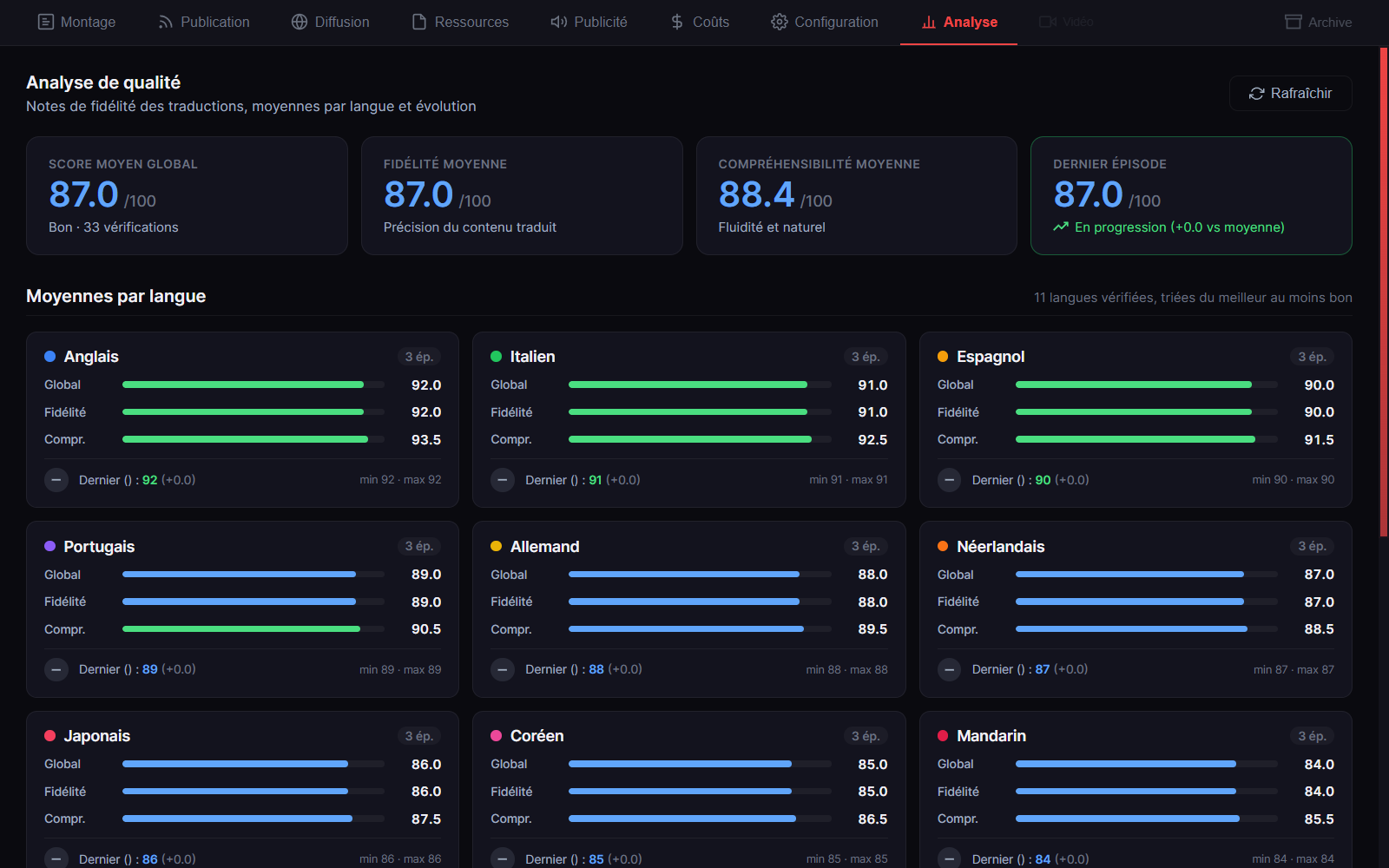Viewport: 1389px width, 868px height.
Task: Click the "min 87 · max 87" text
Action: pos(1294,669)
